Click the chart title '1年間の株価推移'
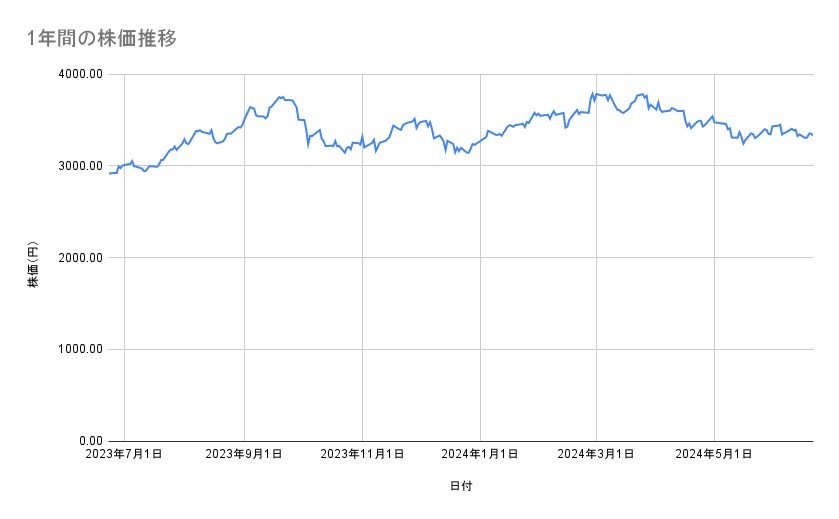This screenshot has width=839, height=519. (103, 39)
